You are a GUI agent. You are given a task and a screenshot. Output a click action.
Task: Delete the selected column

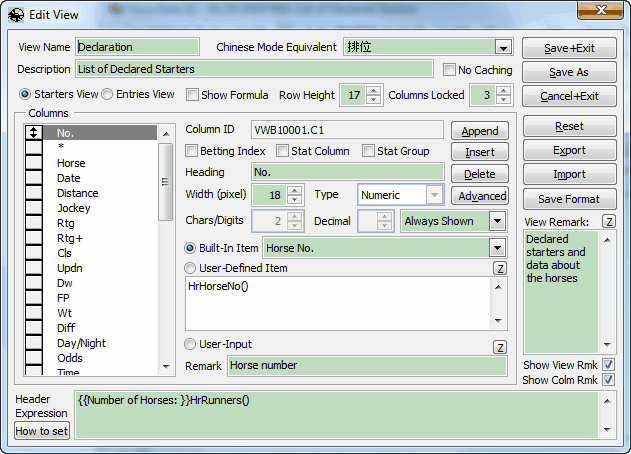(x=480, y=174)
